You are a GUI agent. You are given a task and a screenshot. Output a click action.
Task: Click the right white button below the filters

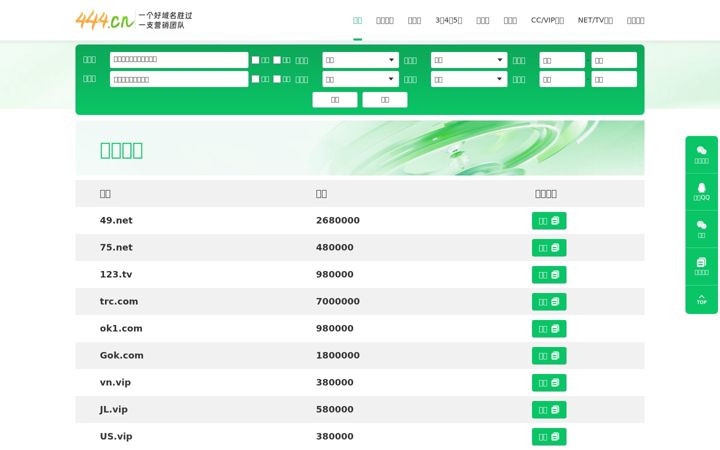pos(385,100)
